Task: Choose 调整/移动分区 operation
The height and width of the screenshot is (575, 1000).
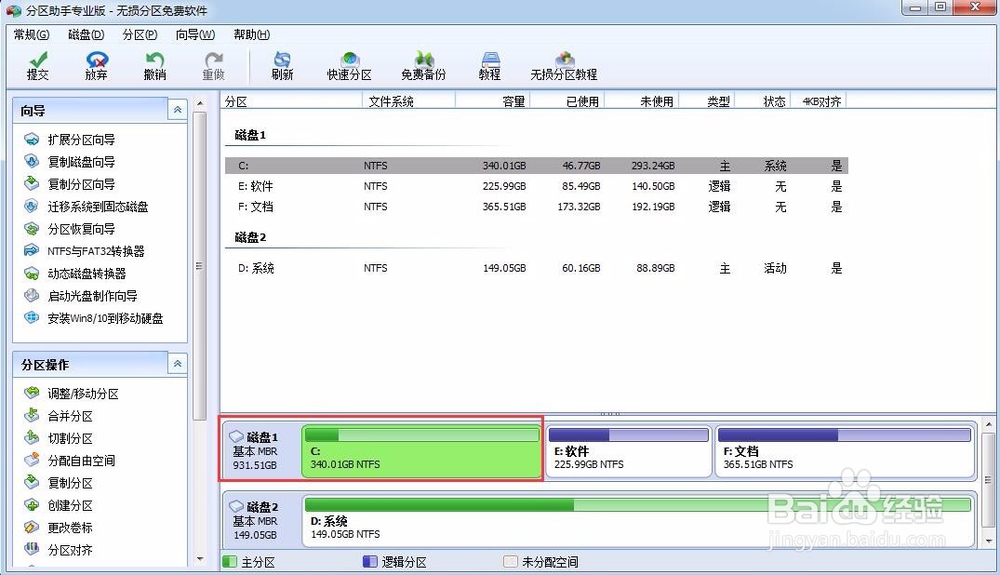Action: 72,393
